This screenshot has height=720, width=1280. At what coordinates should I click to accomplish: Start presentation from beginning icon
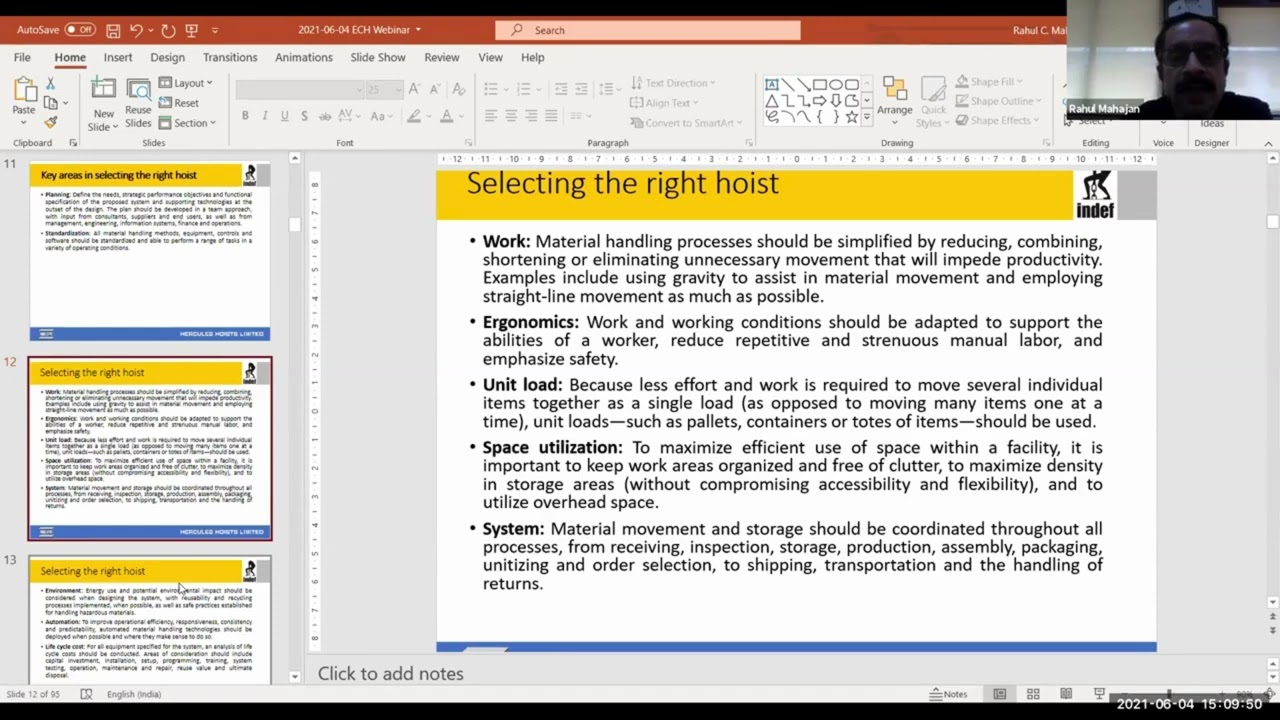[192, 30]
